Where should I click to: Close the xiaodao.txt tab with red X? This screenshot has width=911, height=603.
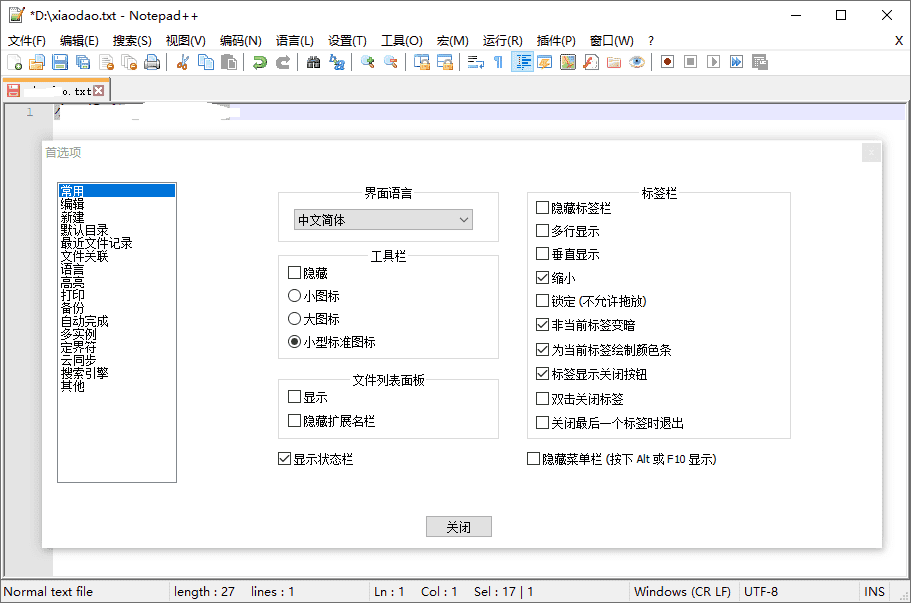99,91
